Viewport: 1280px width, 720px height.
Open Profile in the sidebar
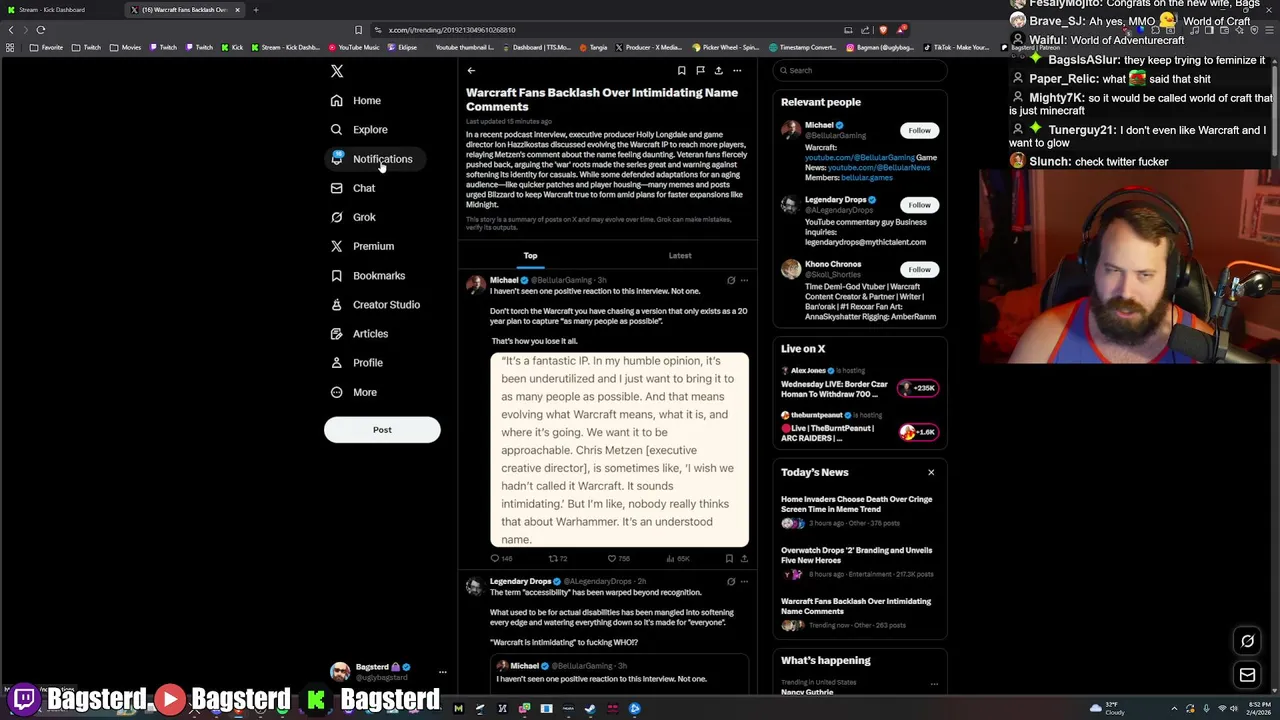(x=357, y=362)
